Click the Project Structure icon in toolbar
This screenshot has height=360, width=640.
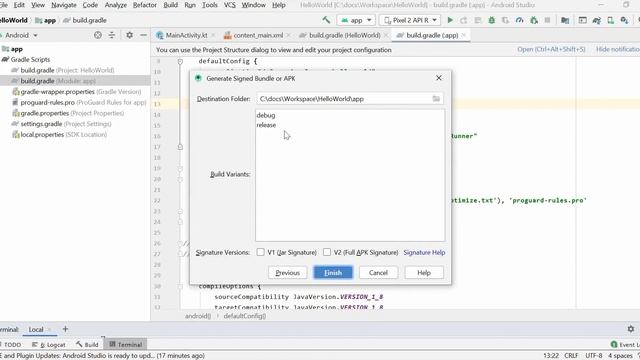tap(565, 20)
